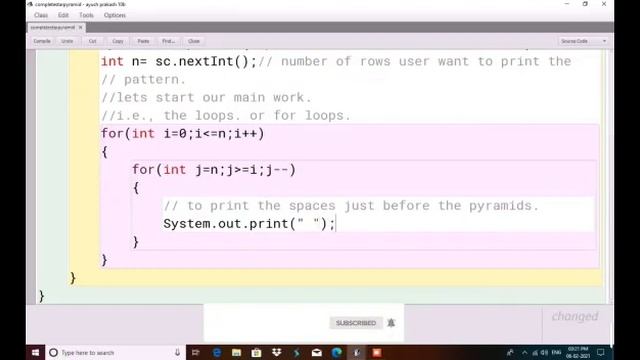Click the '//lets start our main work.' comment

click(x=206, y=98)
